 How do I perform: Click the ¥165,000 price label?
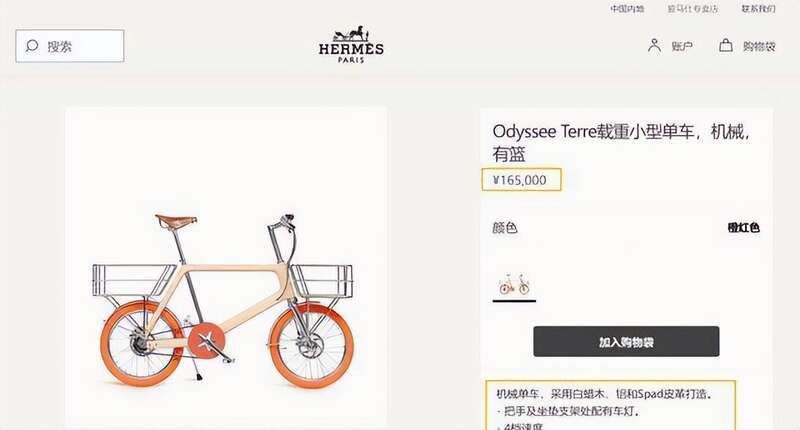521,180
